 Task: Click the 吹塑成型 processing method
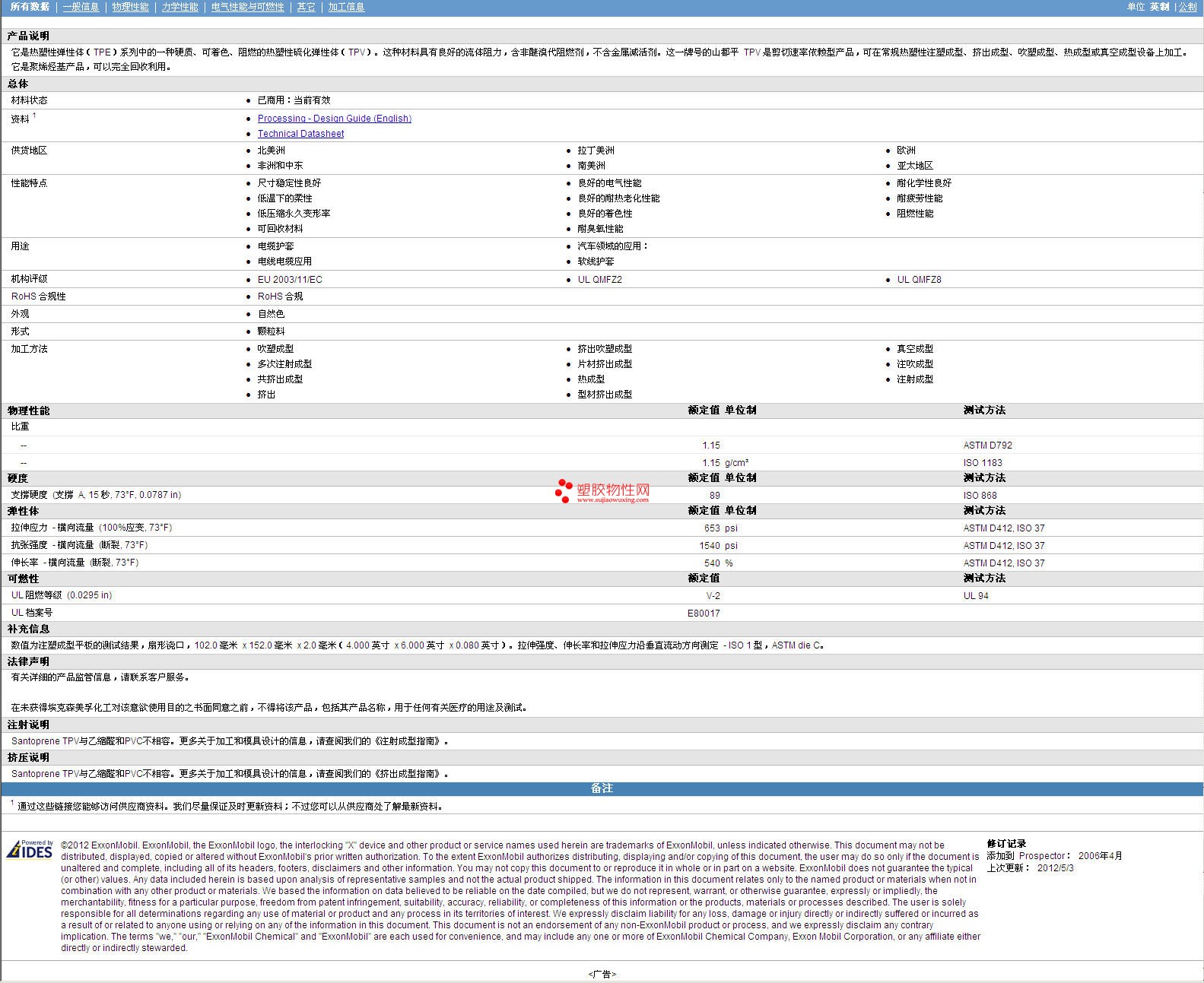coord(275,348)
